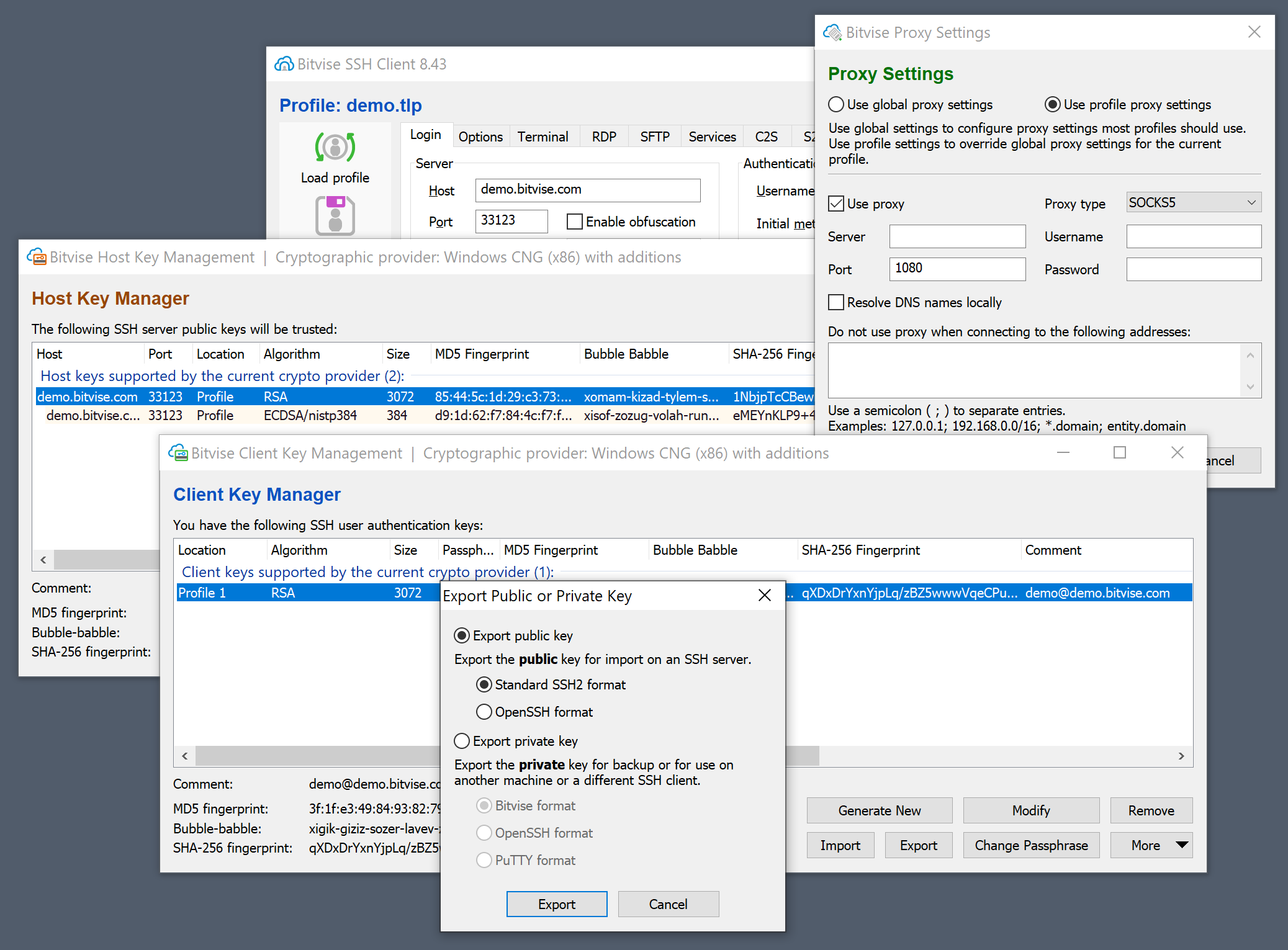The width and height of the screenshot is (1288, 950).
Task: Click the Save profile floppy-disk icon
Action: pyautogui.click(x=335, y=215)
